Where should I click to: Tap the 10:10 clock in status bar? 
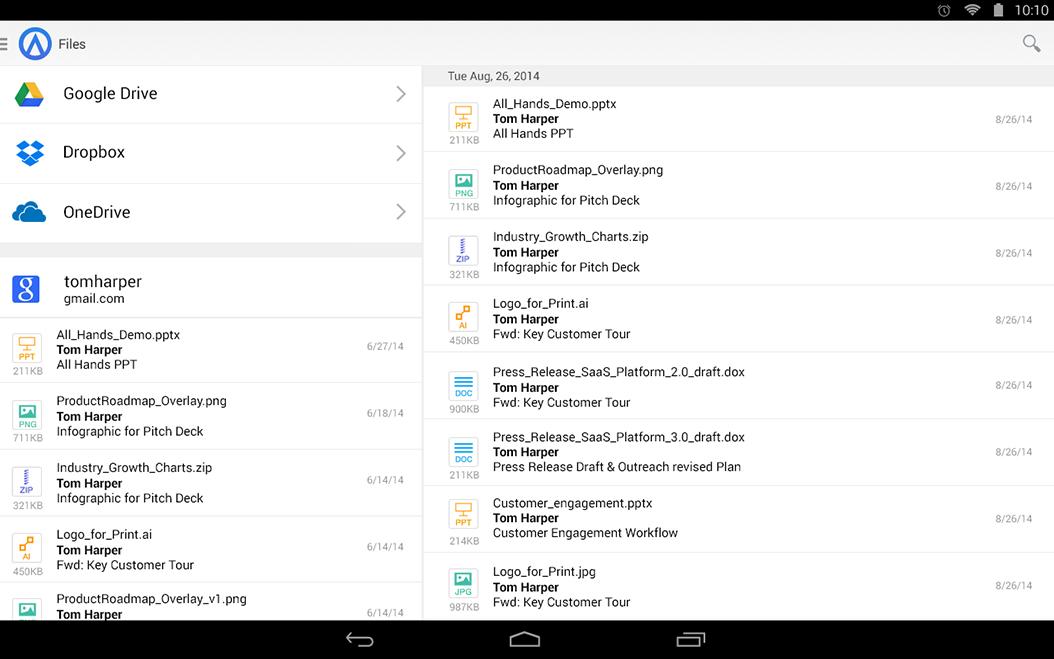[x=1031, y=10]
